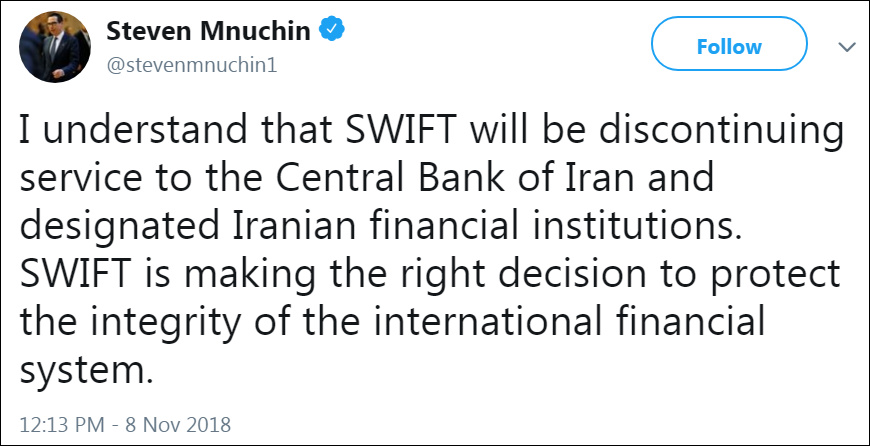Click the final word "system."

[88, 371]
